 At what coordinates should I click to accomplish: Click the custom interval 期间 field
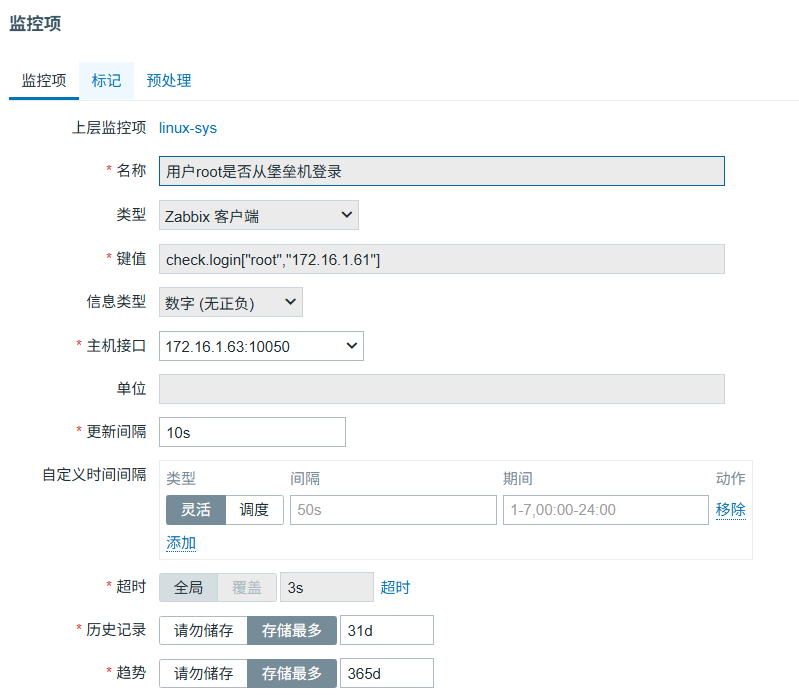tap(605, 510)
